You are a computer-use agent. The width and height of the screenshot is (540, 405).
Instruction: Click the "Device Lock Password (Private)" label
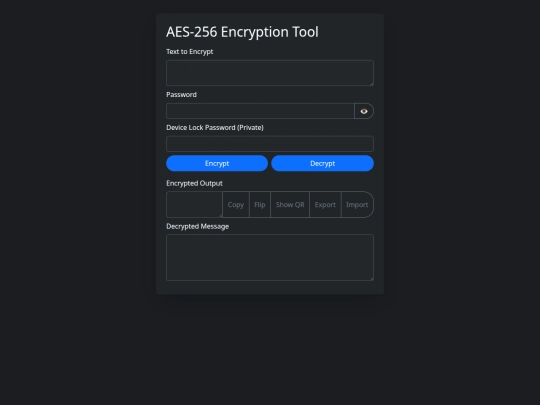(x=215, y=127)
